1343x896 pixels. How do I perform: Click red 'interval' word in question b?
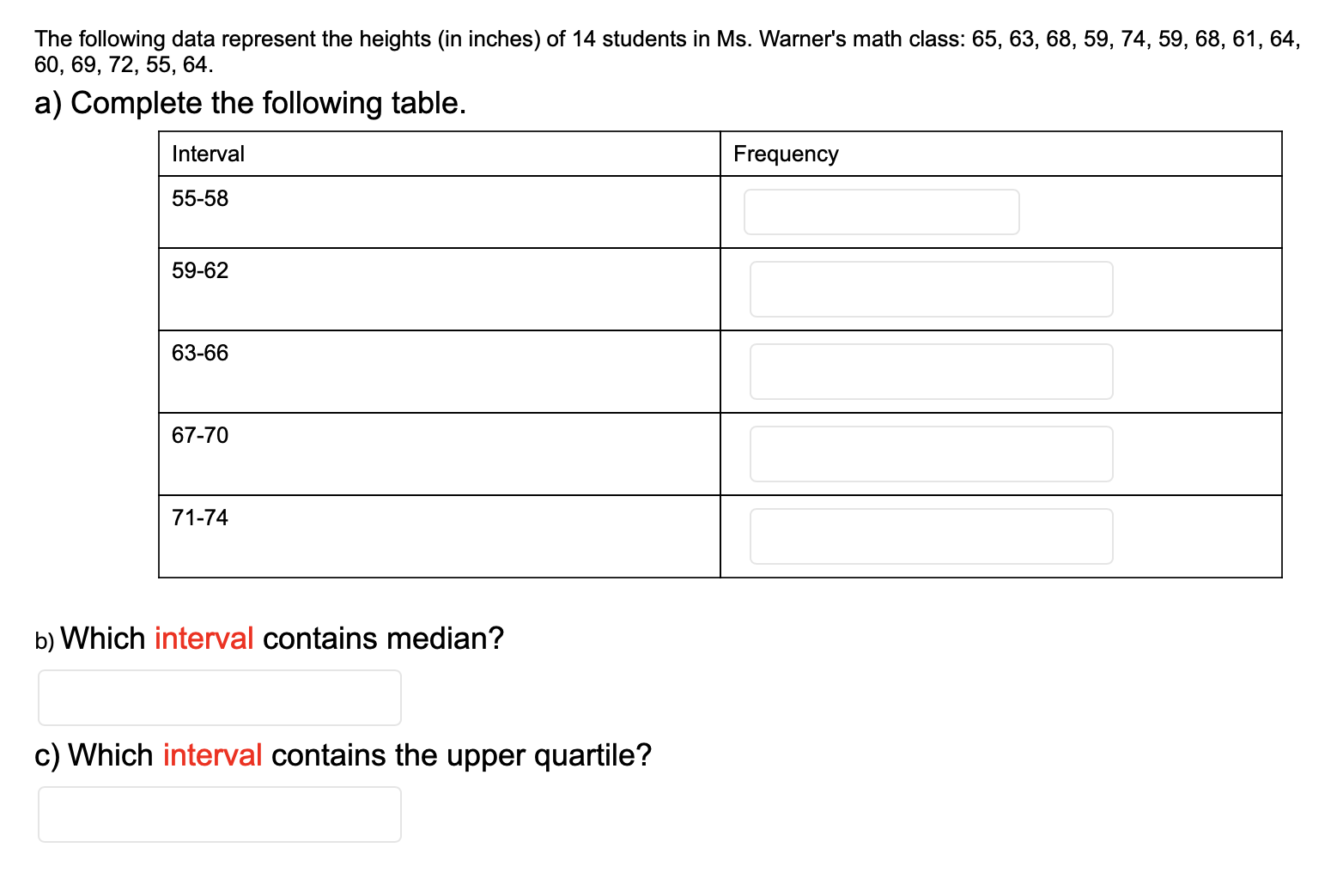coord(204,639)
